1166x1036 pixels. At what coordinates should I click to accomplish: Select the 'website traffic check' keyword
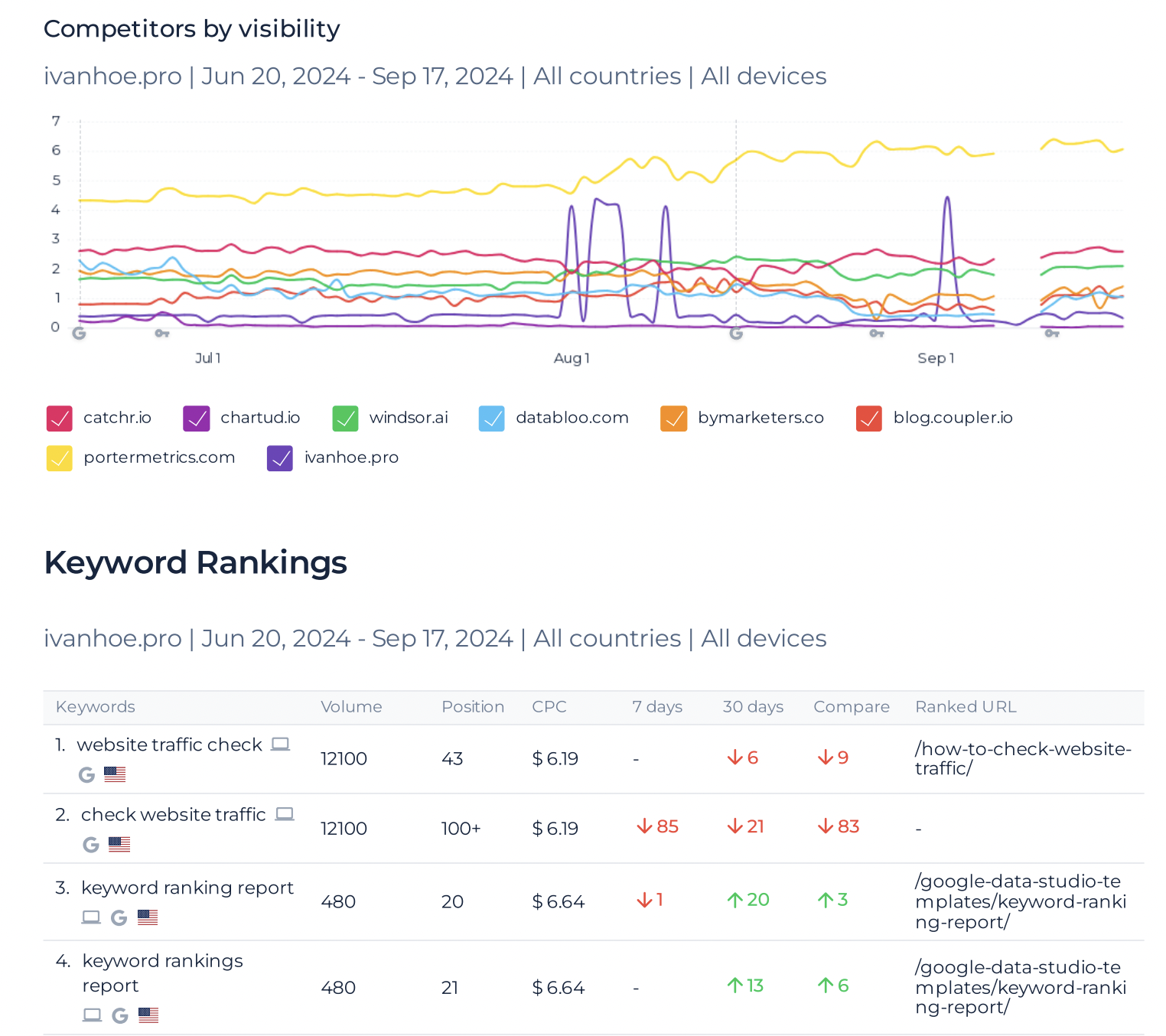click(170, 744)
